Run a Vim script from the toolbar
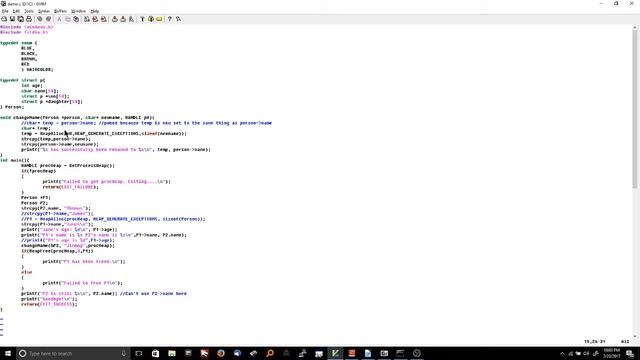Viewport: 640px width, 360px height. pyautogui.click(x=131, y=19)
